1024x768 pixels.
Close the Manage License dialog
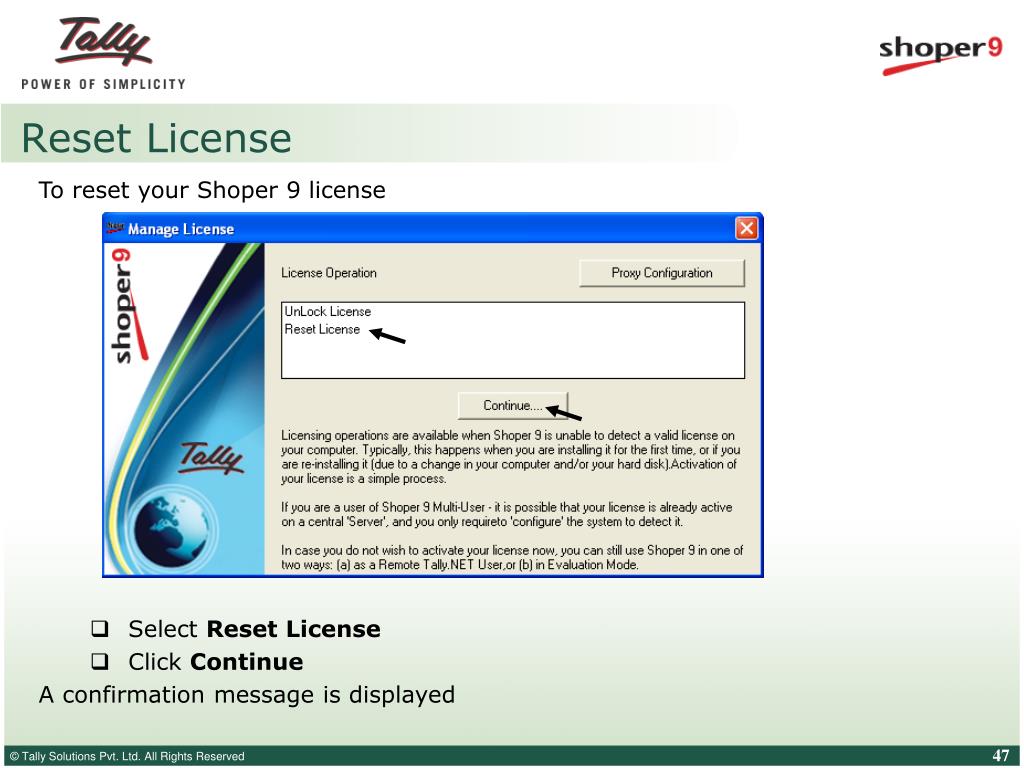[x=746, y=229]
